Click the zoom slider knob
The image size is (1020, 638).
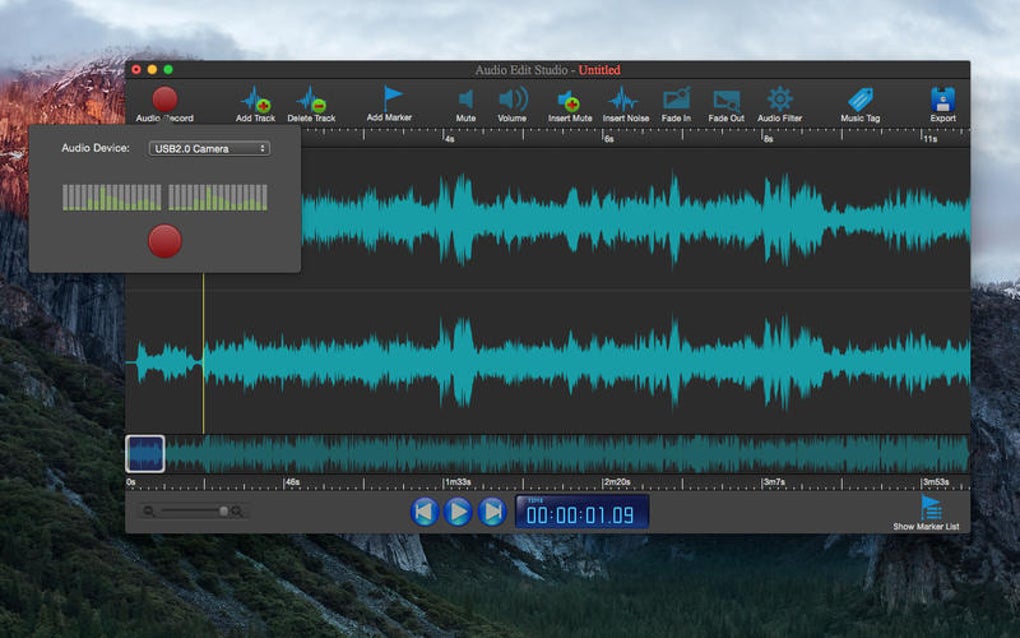pyautogui.click(x=223, y=511)
